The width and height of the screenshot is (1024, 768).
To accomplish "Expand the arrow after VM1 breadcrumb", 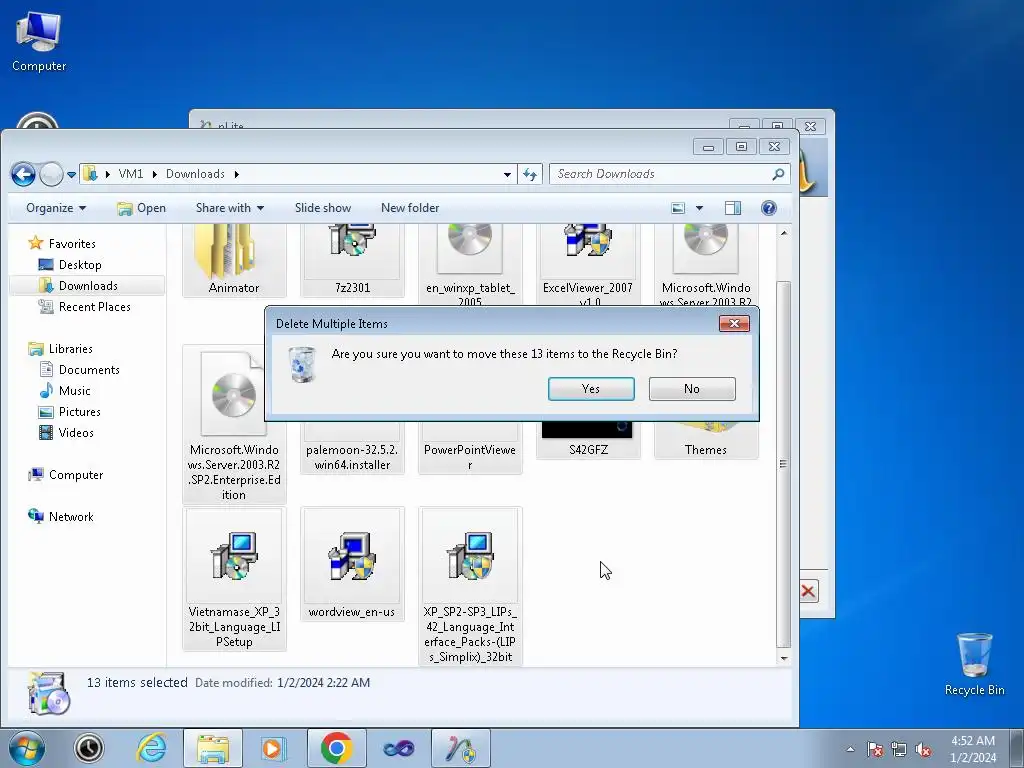I will [x=155, y=174].
